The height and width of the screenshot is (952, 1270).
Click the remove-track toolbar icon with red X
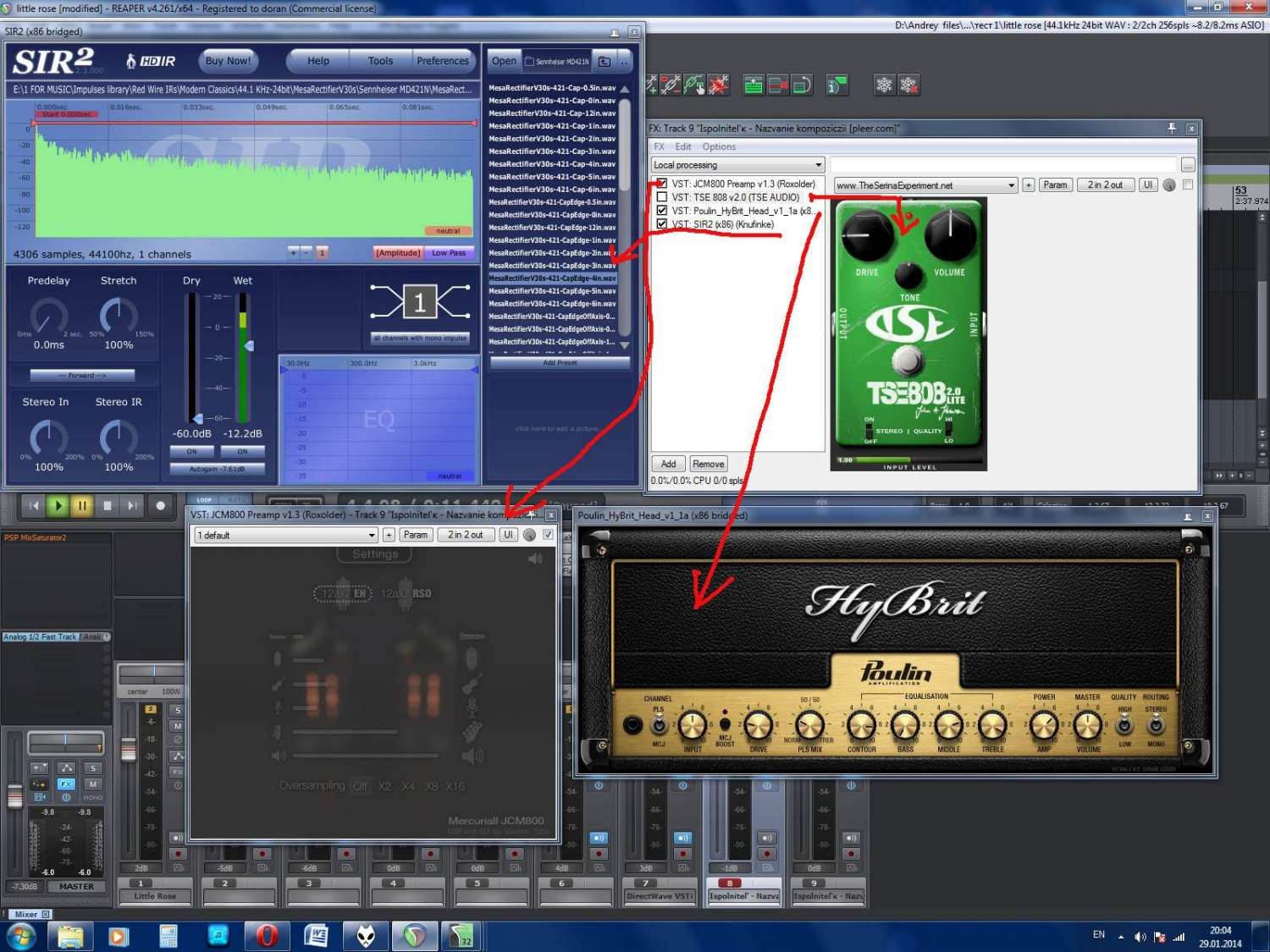pos(777,85)
